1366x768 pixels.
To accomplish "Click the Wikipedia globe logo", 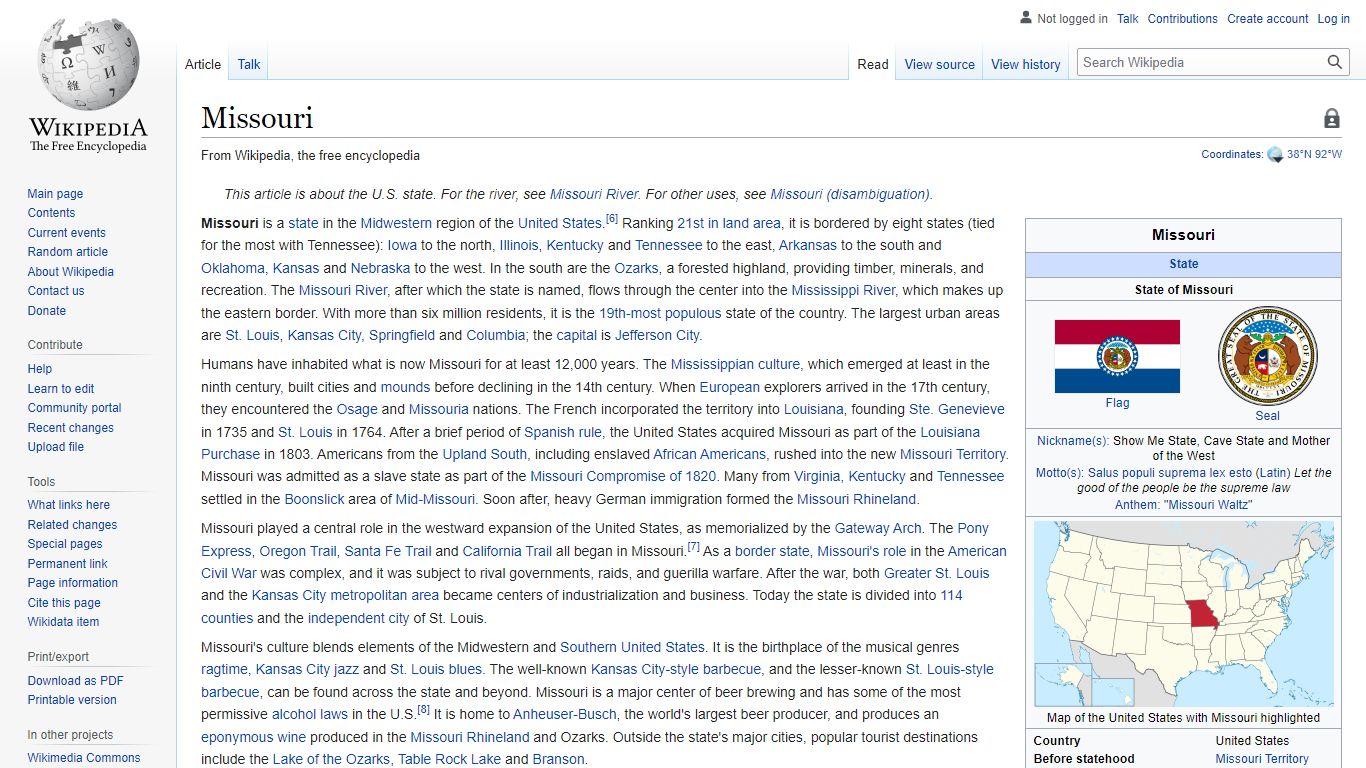I will point(88,63).
